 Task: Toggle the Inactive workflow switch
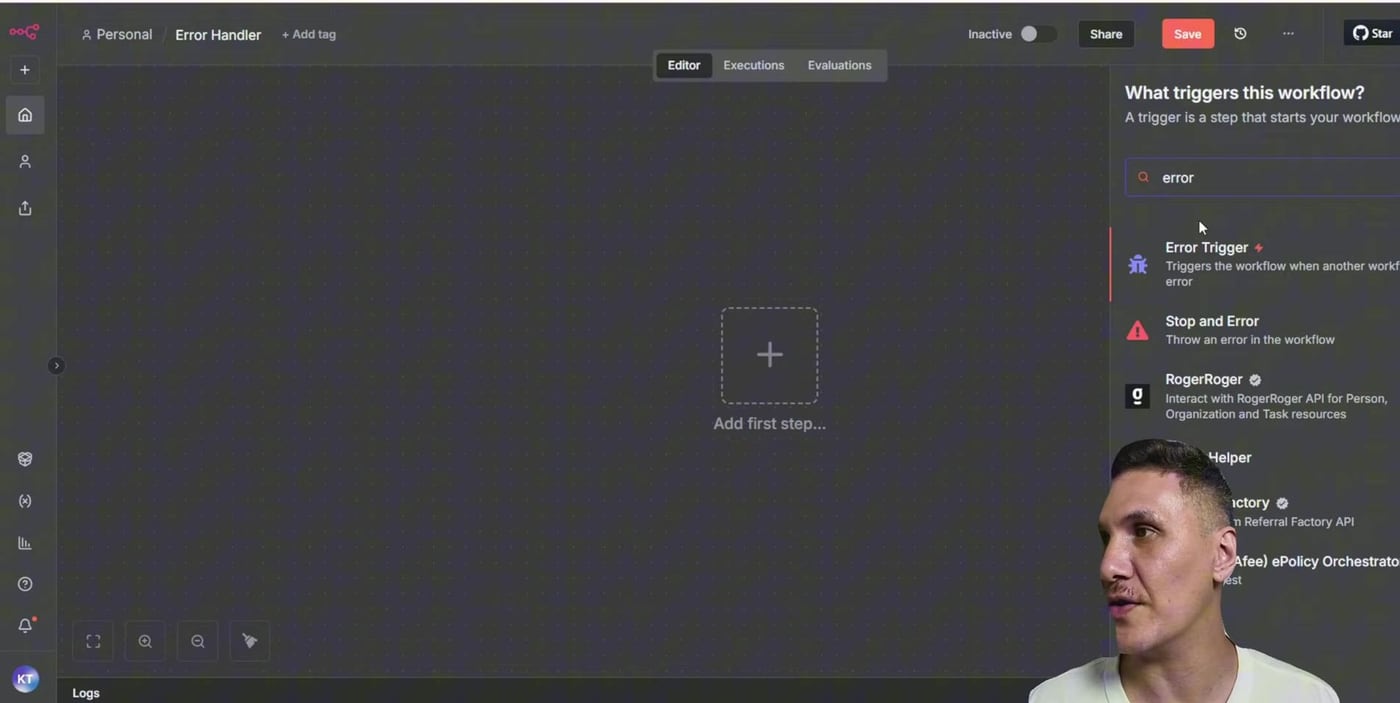click(x=1037, y=34)
